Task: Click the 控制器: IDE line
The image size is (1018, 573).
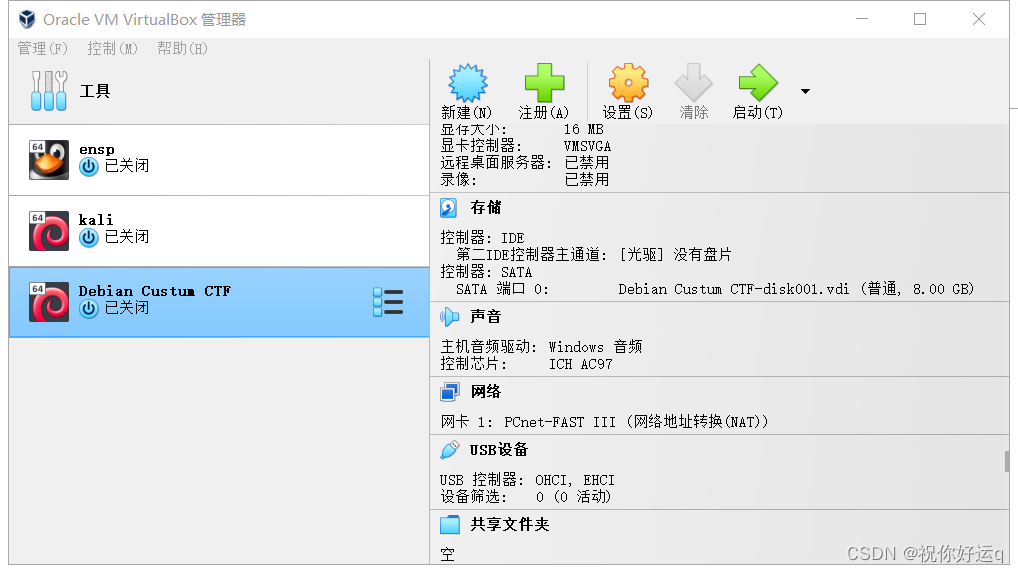Action: pyautogui.click(x=482, y=238)
